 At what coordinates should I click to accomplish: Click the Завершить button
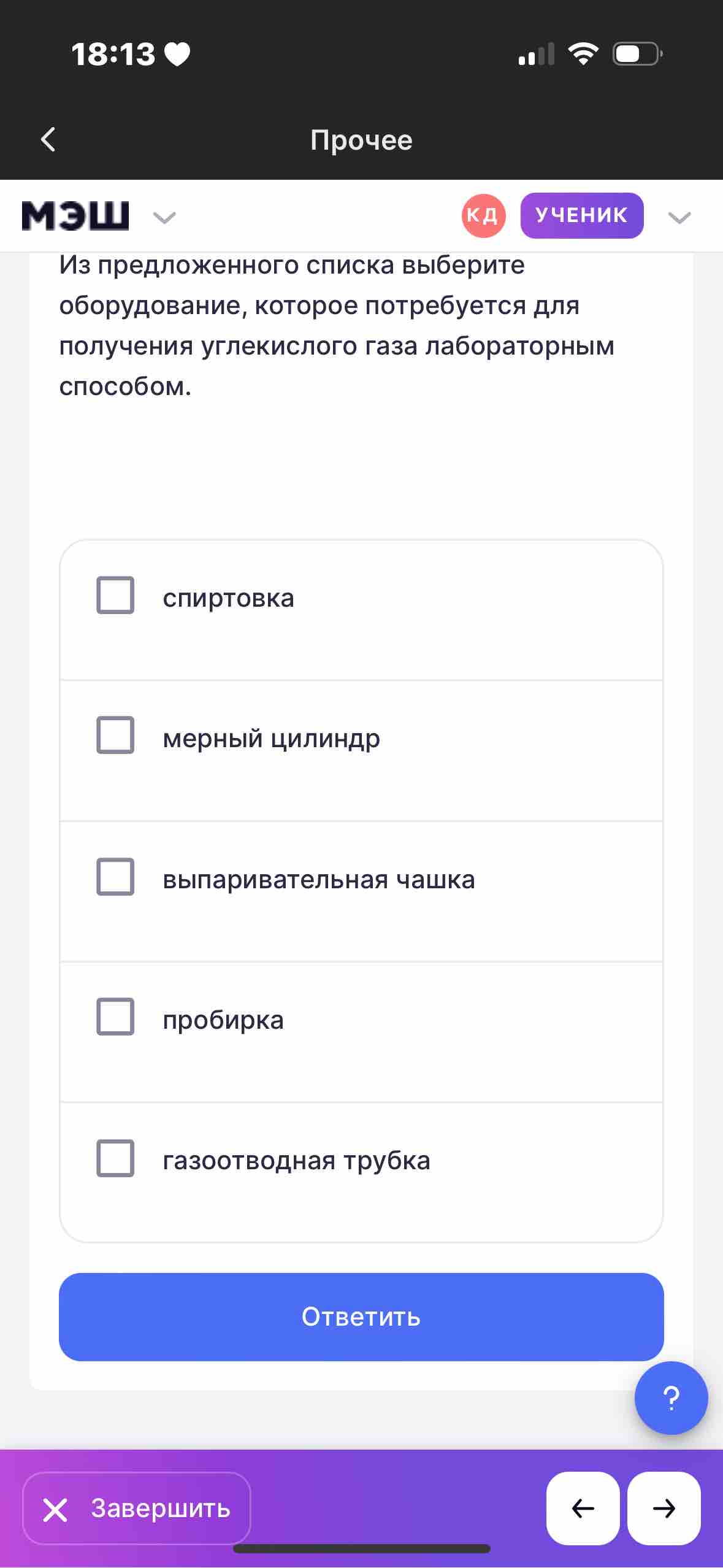tap(137, 1508)
